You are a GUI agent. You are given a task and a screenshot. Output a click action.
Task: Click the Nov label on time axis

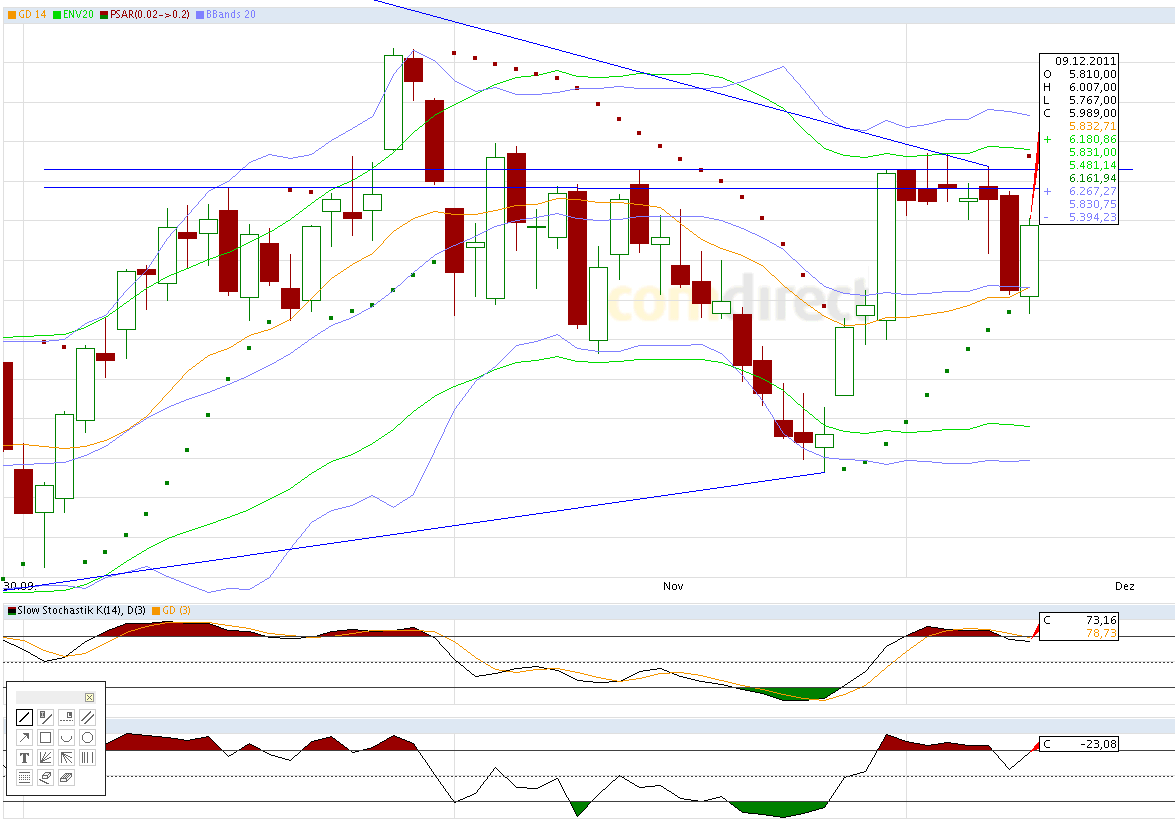pyautogui.click(x=672, y=587)
